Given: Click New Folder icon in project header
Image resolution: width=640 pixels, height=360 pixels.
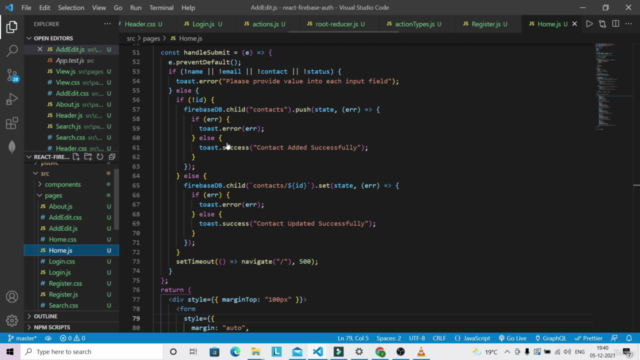Looking at the screenshot, I should pos(88,157).
